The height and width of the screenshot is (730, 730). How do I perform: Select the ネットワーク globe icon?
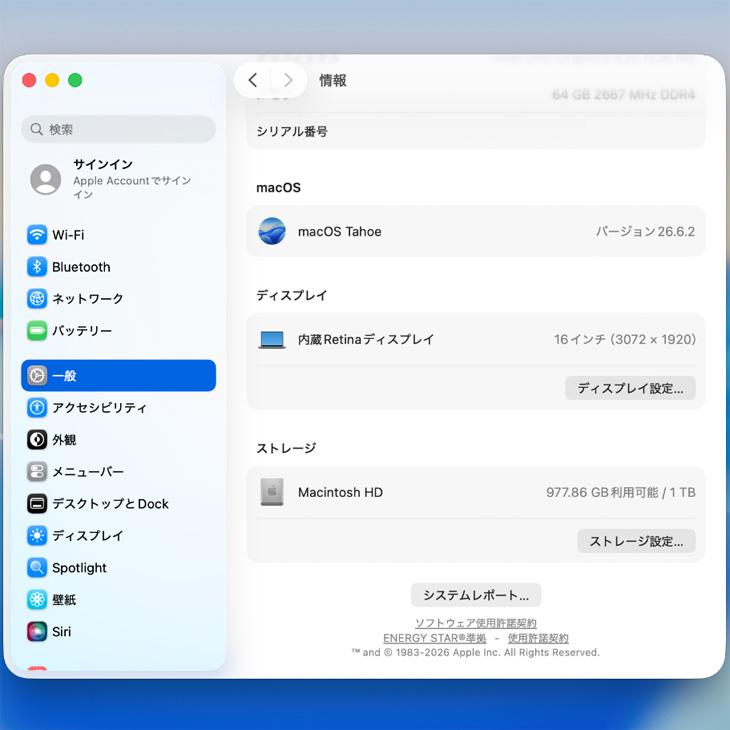tap(37, 298)
